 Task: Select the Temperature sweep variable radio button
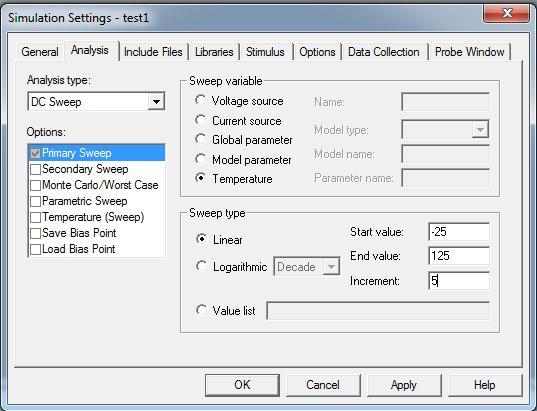201,178
